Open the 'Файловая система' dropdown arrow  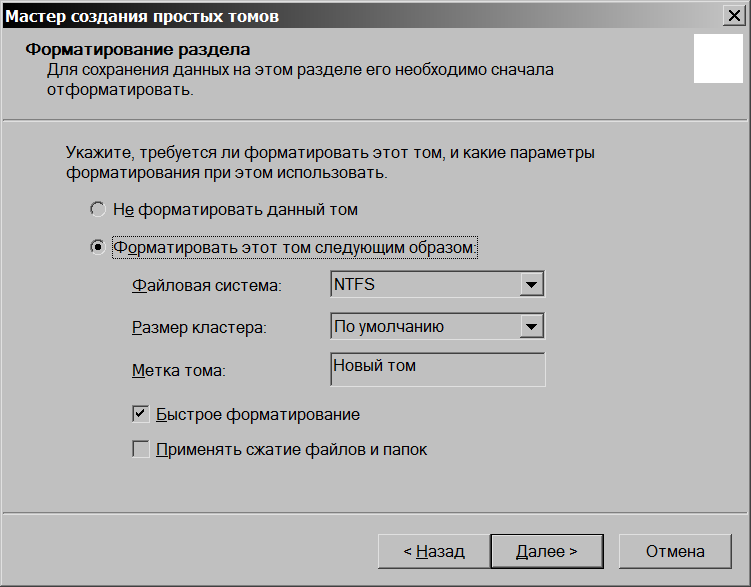click(x=531, y=285)
